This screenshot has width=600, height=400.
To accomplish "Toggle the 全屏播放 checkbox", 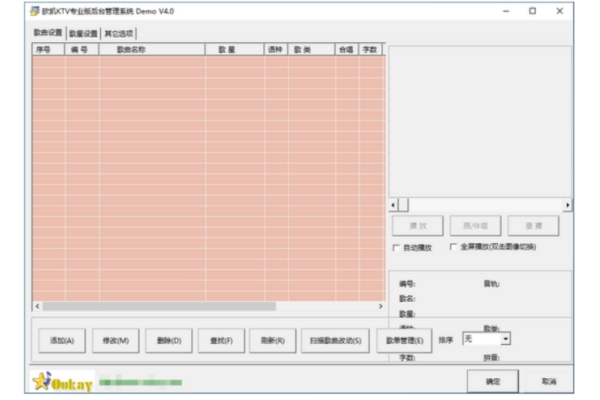I will (453, 246).
